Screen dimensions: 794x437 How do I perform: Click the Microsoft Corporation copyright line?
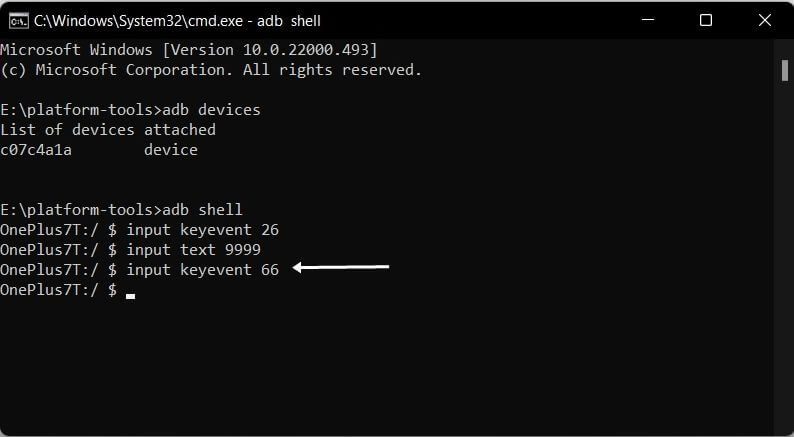click(210, 69)
